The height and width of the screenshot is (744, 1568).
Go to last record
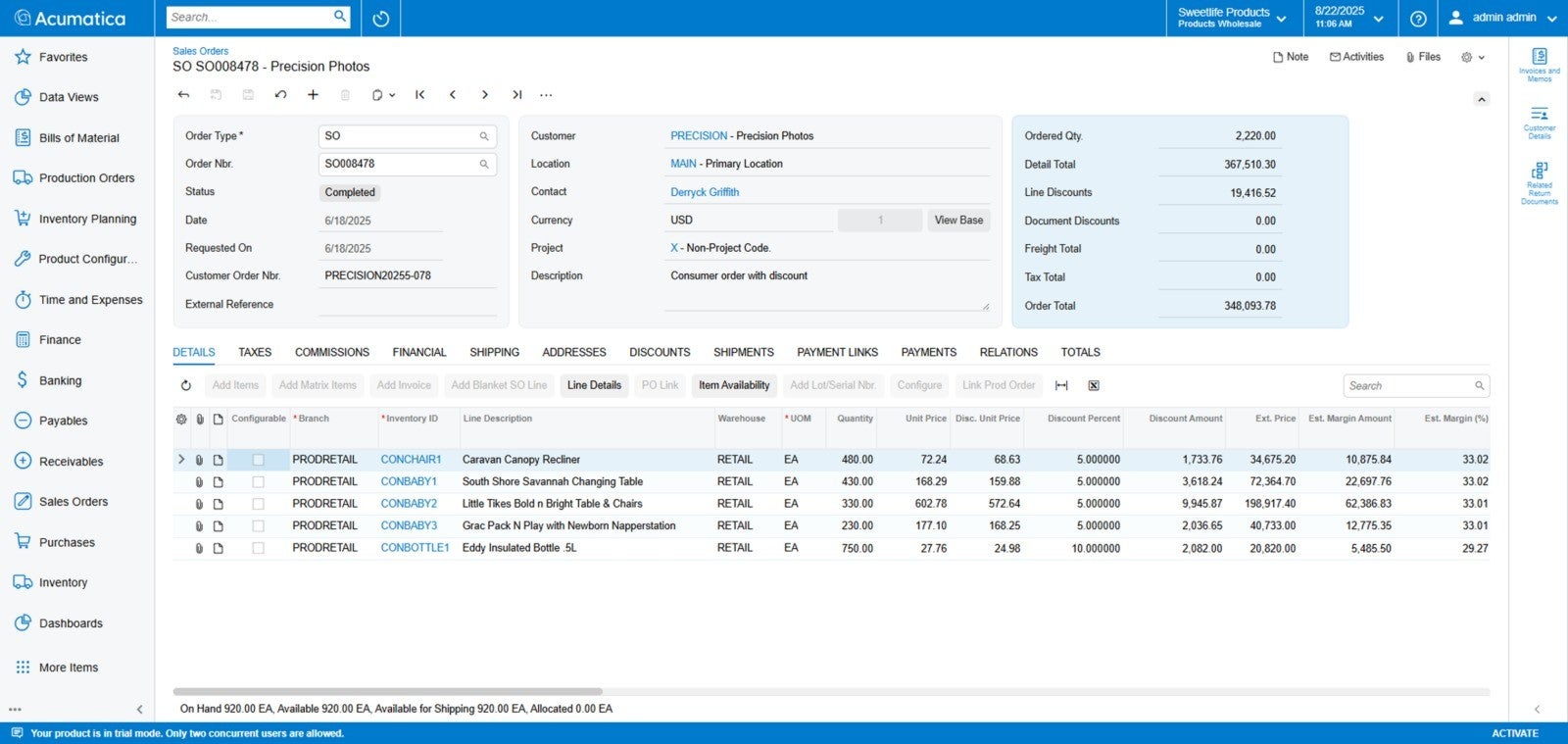tap(516, 95)
